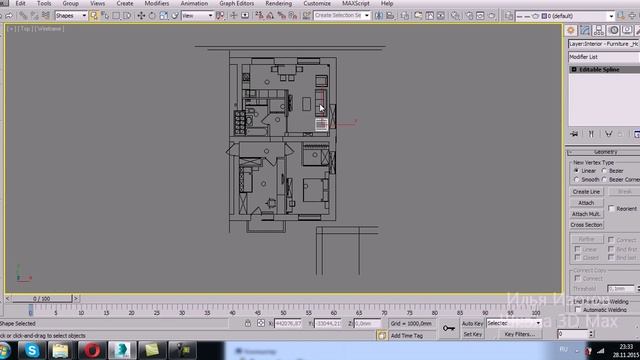
Task: Click the Key Filters button
Action: click(x=519, y=334)
